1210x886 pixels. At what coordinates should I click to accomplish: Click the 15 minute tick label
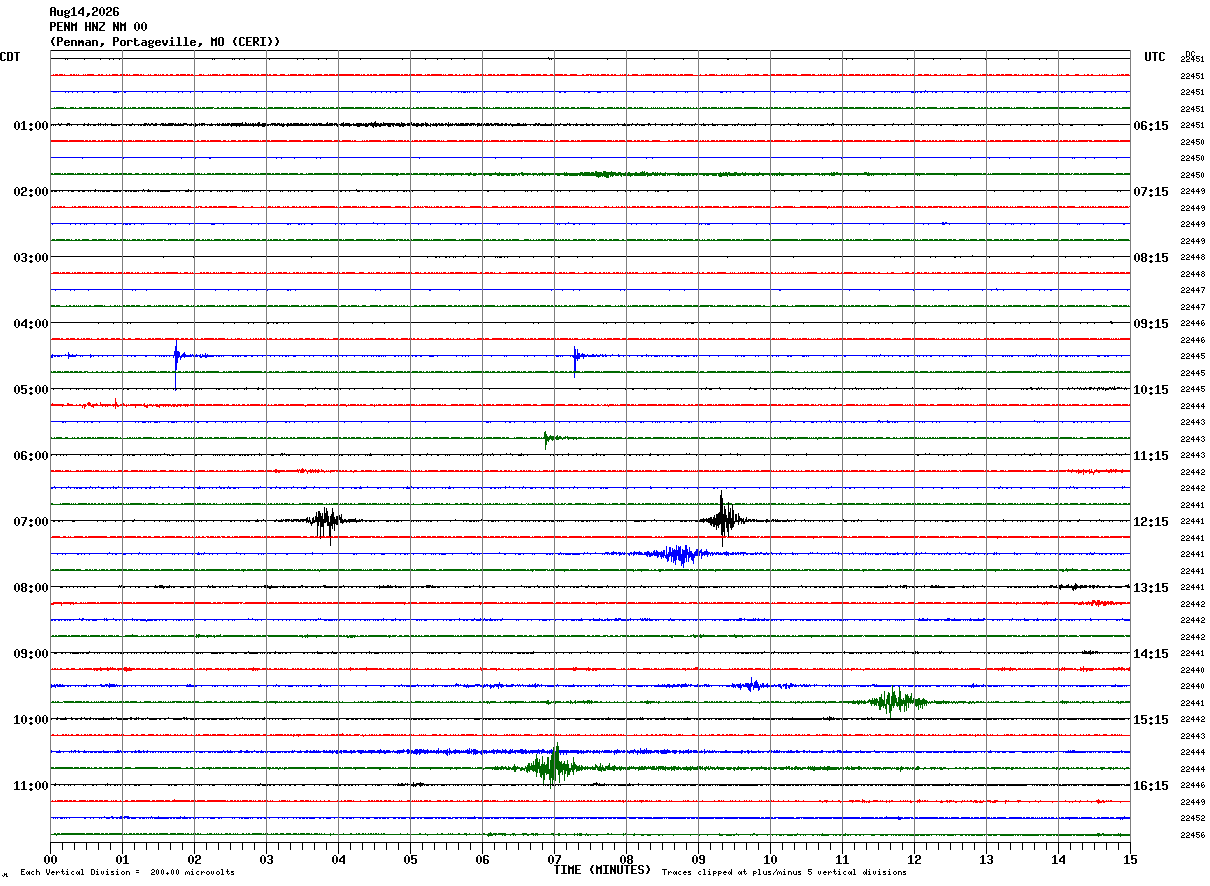tap(1129, 859)
